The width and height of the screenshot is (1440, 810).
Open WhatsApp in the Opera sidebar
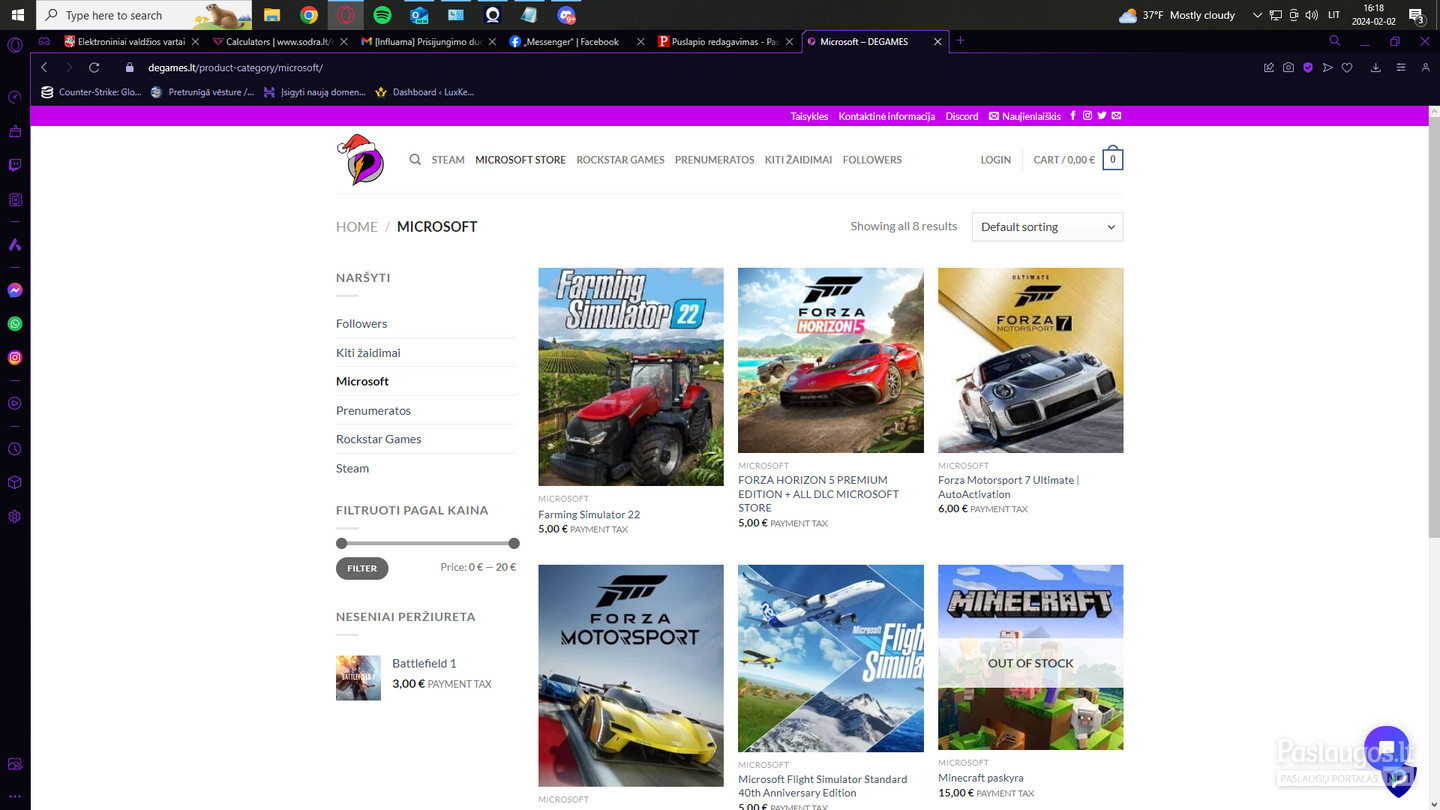point(14,324)
